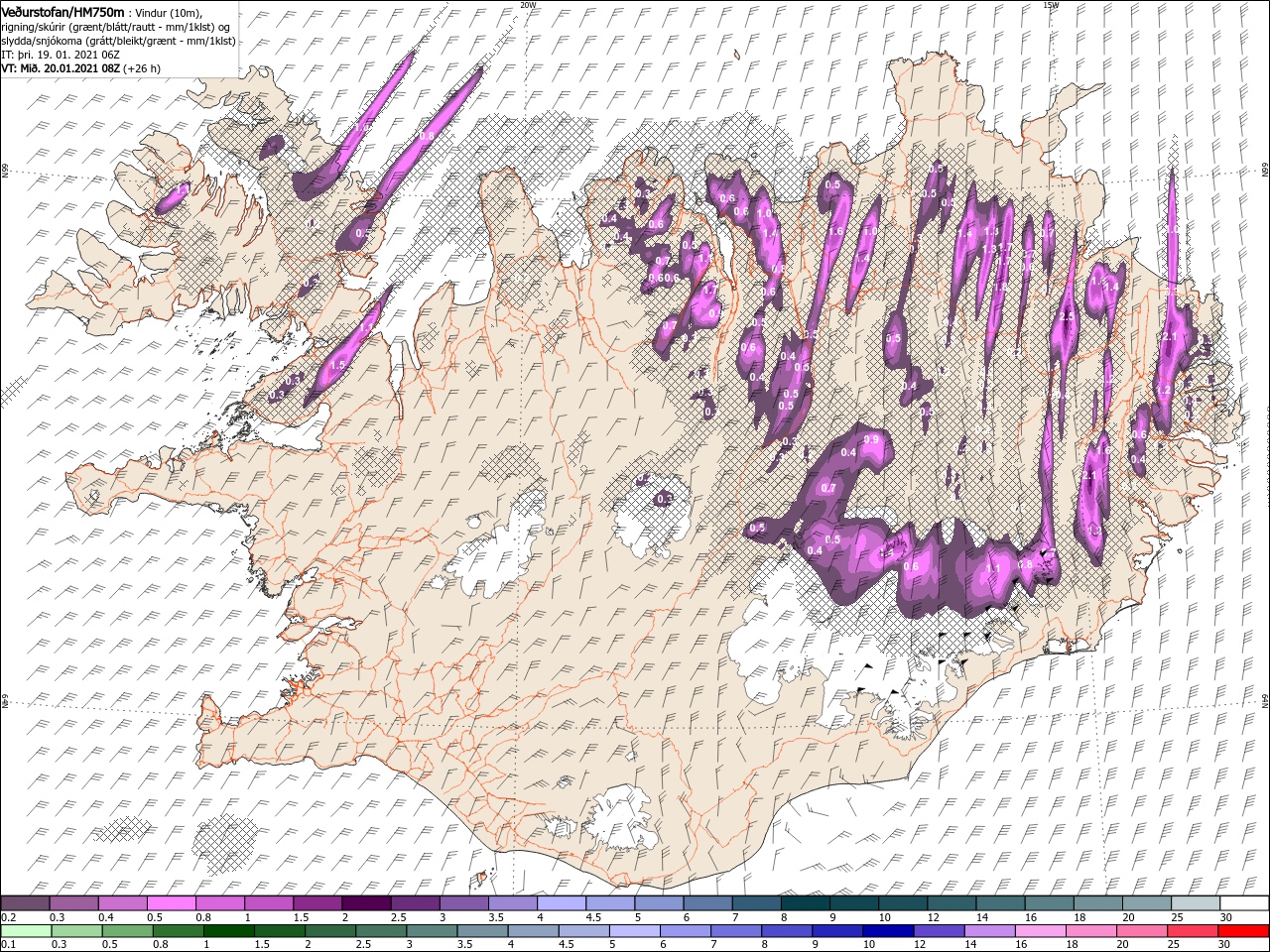
Task: Pick lower legend bright red swatch at 30
Action: [1244, 931]
